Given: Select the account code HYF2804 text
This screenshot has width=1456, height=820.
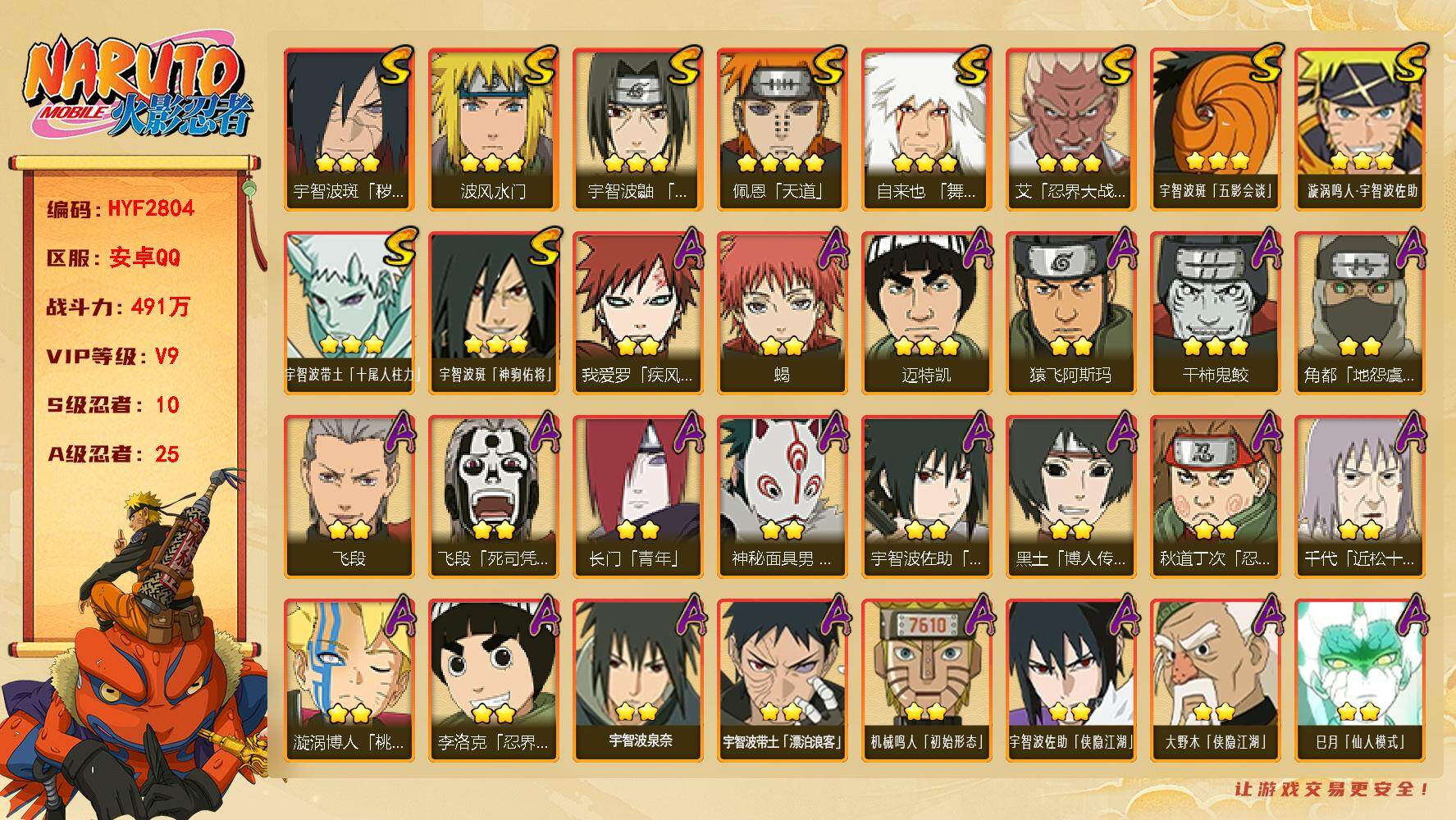Looking at the screenshot, I should [152, 208].
